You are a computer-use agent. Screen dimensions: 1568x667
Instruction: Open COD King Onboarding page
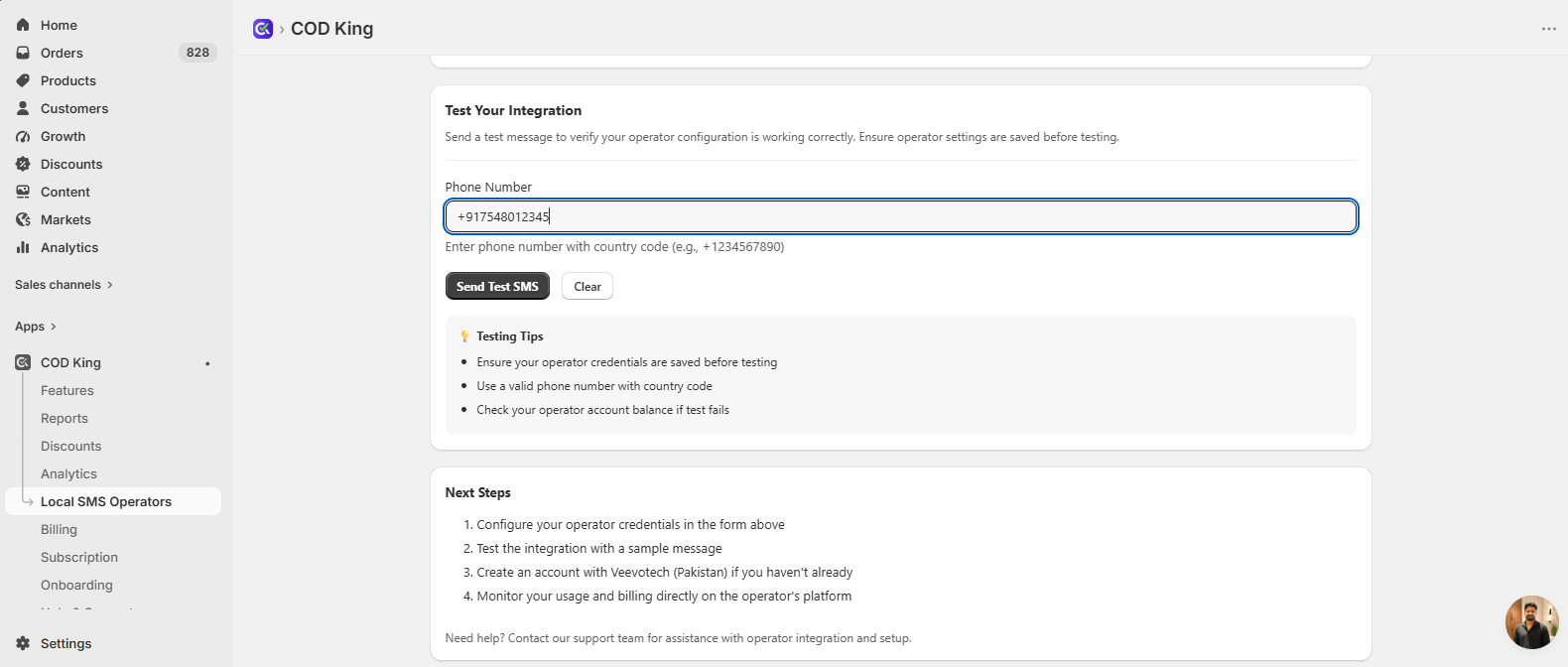77,585
